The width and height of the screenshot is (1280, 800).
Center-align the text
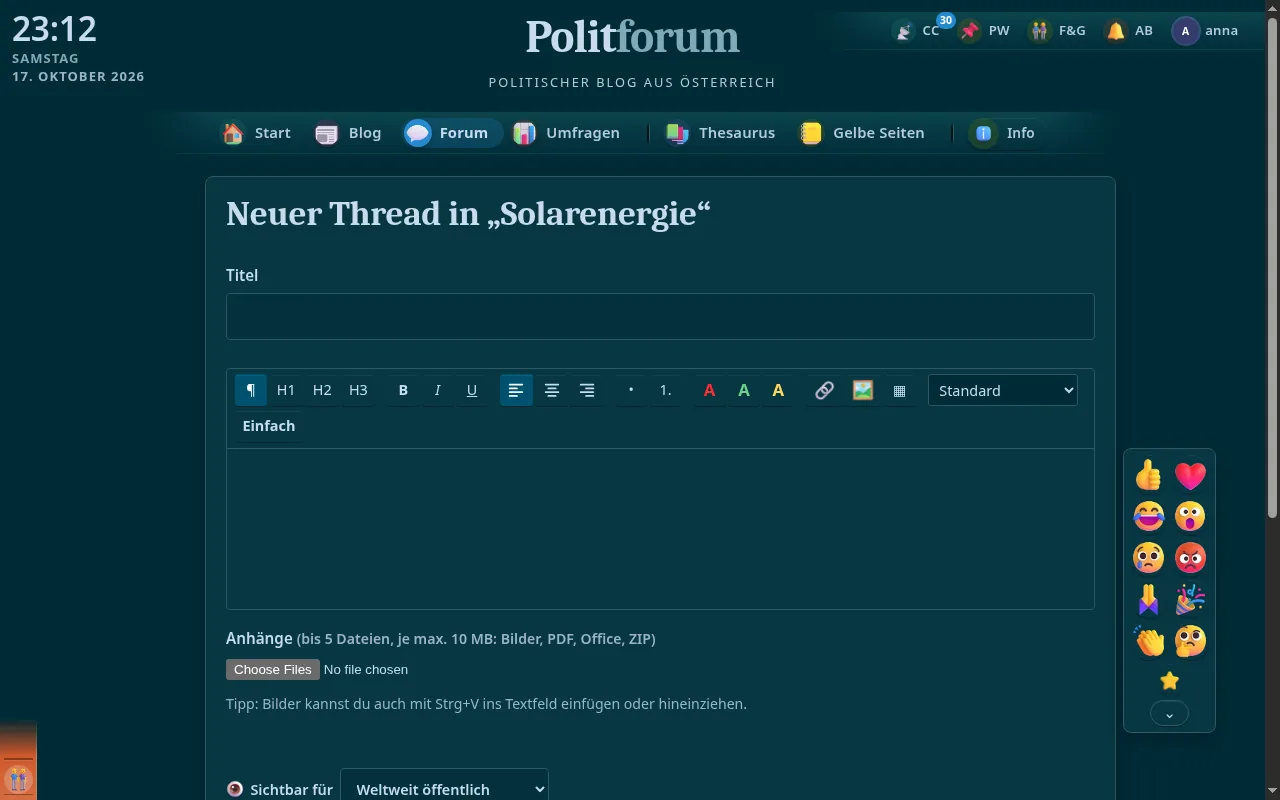coord(551,390)
